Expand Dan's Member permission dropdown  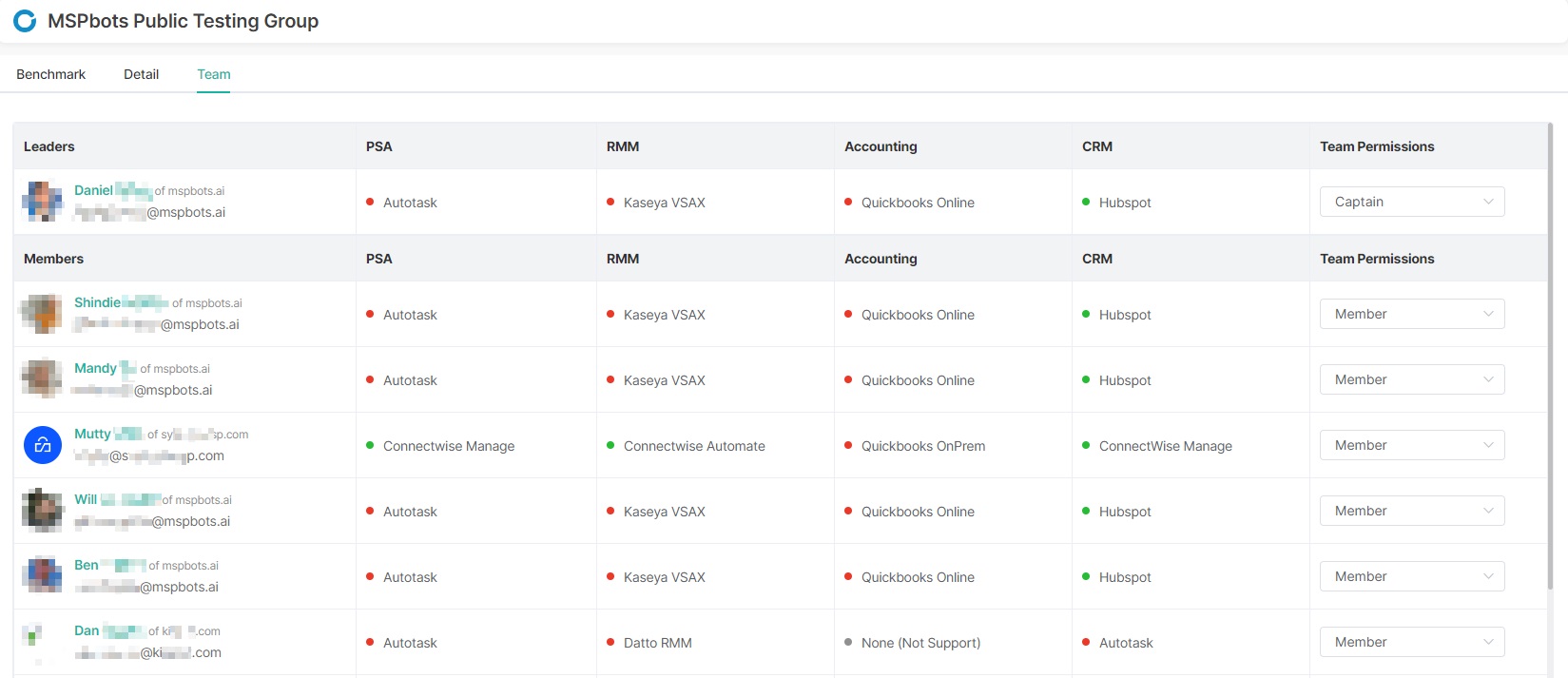(x=1411, y=642)
